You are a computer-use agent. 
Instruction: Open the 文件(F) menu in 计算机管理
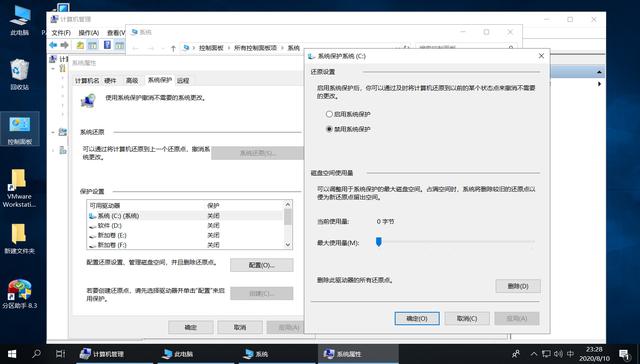pos(61,33)
